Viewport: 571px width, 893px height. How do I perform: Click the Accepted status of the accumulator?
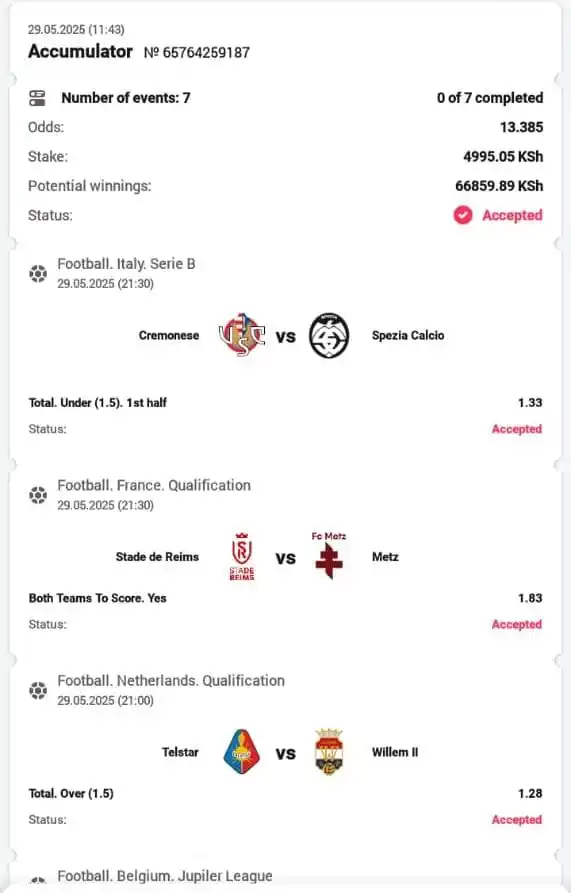coord(512,215)
